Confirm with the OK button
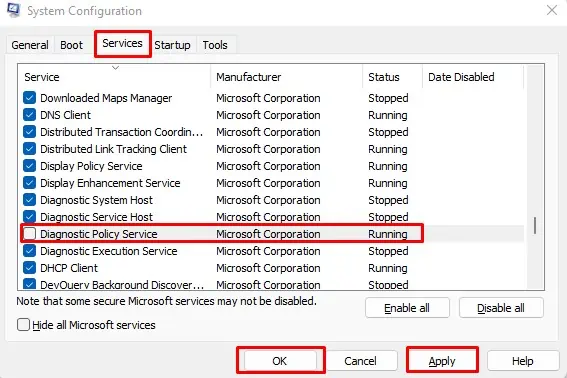Image resolution: width=567 pixels, height=378 pixels. click(x=280, y=361)
